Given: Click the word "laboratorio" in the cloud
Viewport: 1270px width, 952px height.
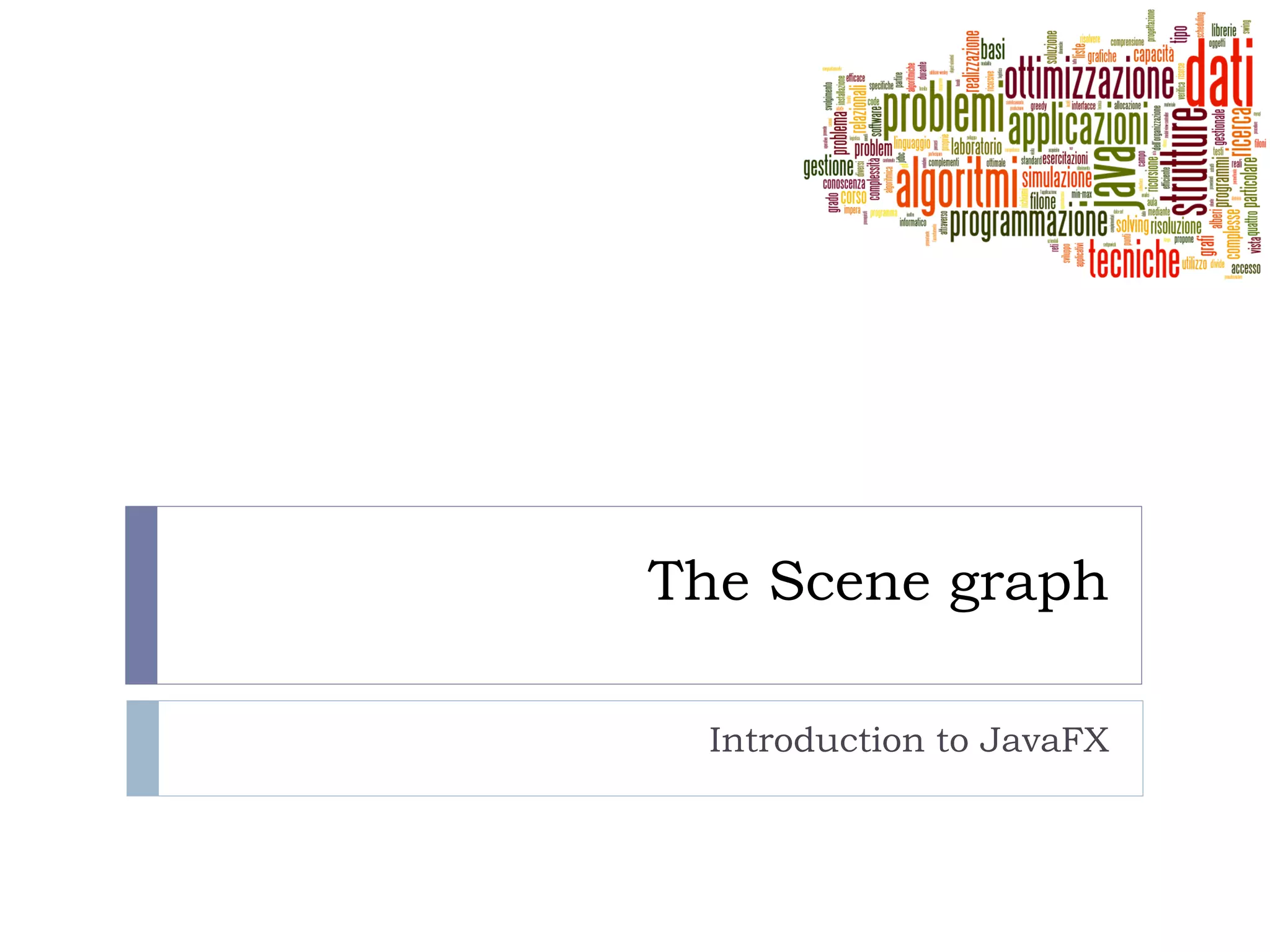Looking at the screenshot, I should pyautogui.click(x=976, y=147).
